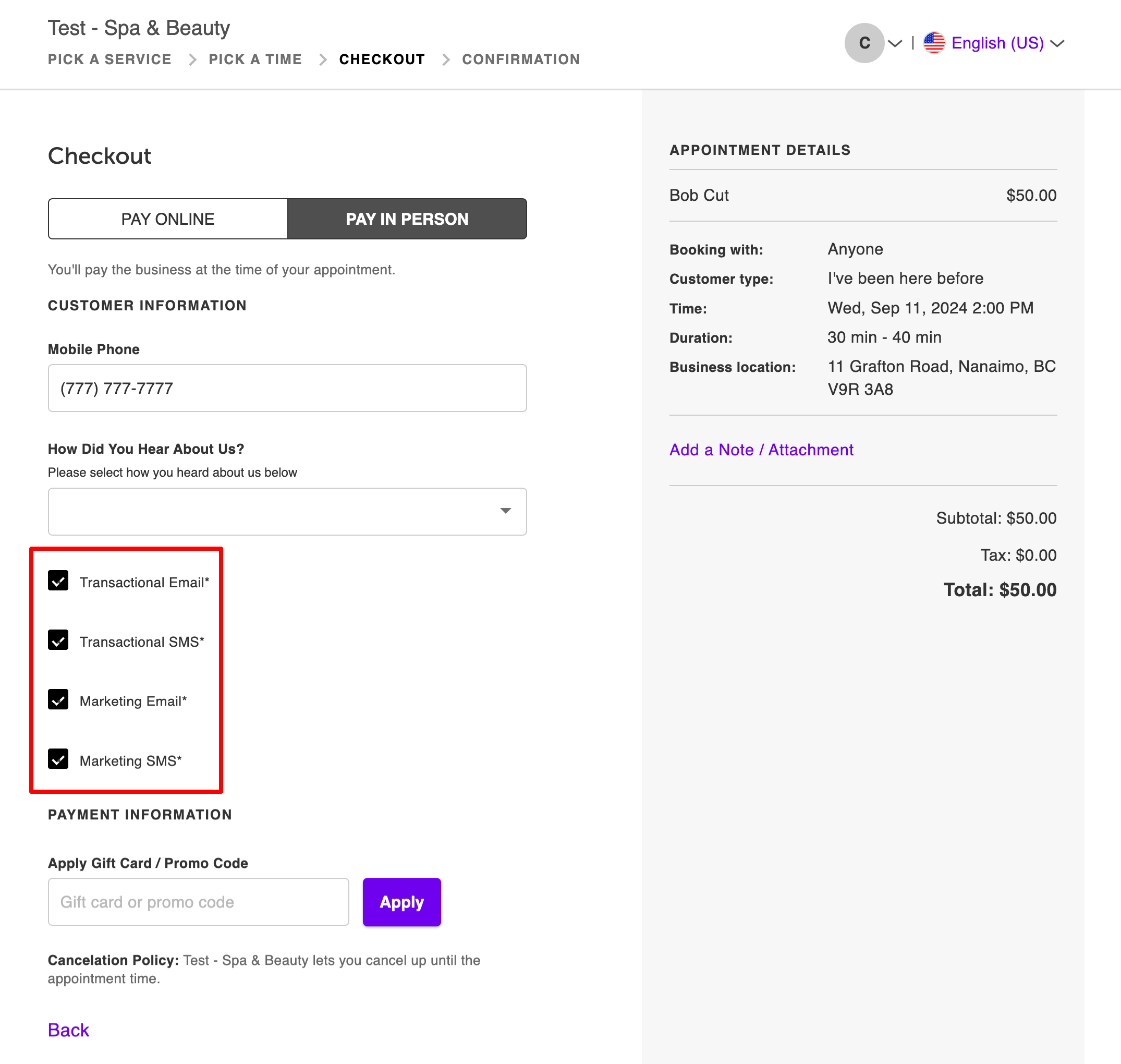
Task: Return to Pick a Time step
Action: click(x=255, y=59)
